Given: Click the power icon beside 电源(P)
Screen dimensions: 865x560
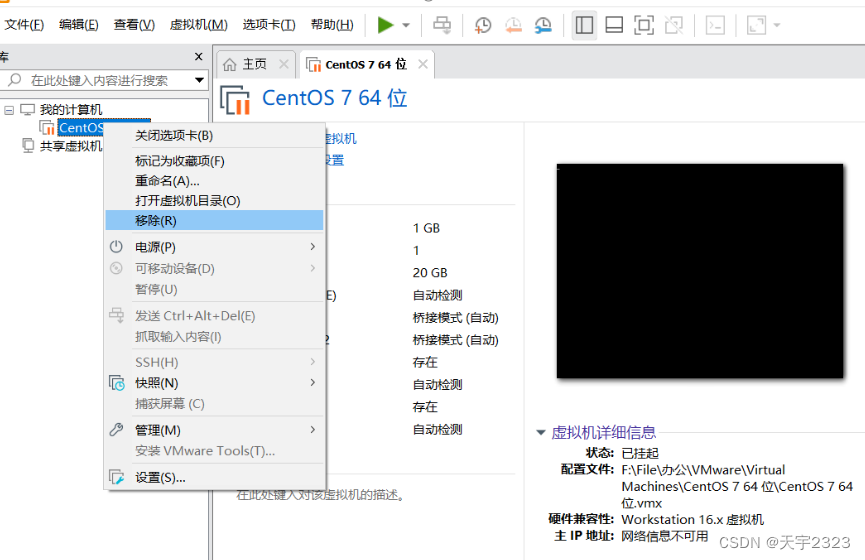Looking at the screenshot, I should 116,247.
